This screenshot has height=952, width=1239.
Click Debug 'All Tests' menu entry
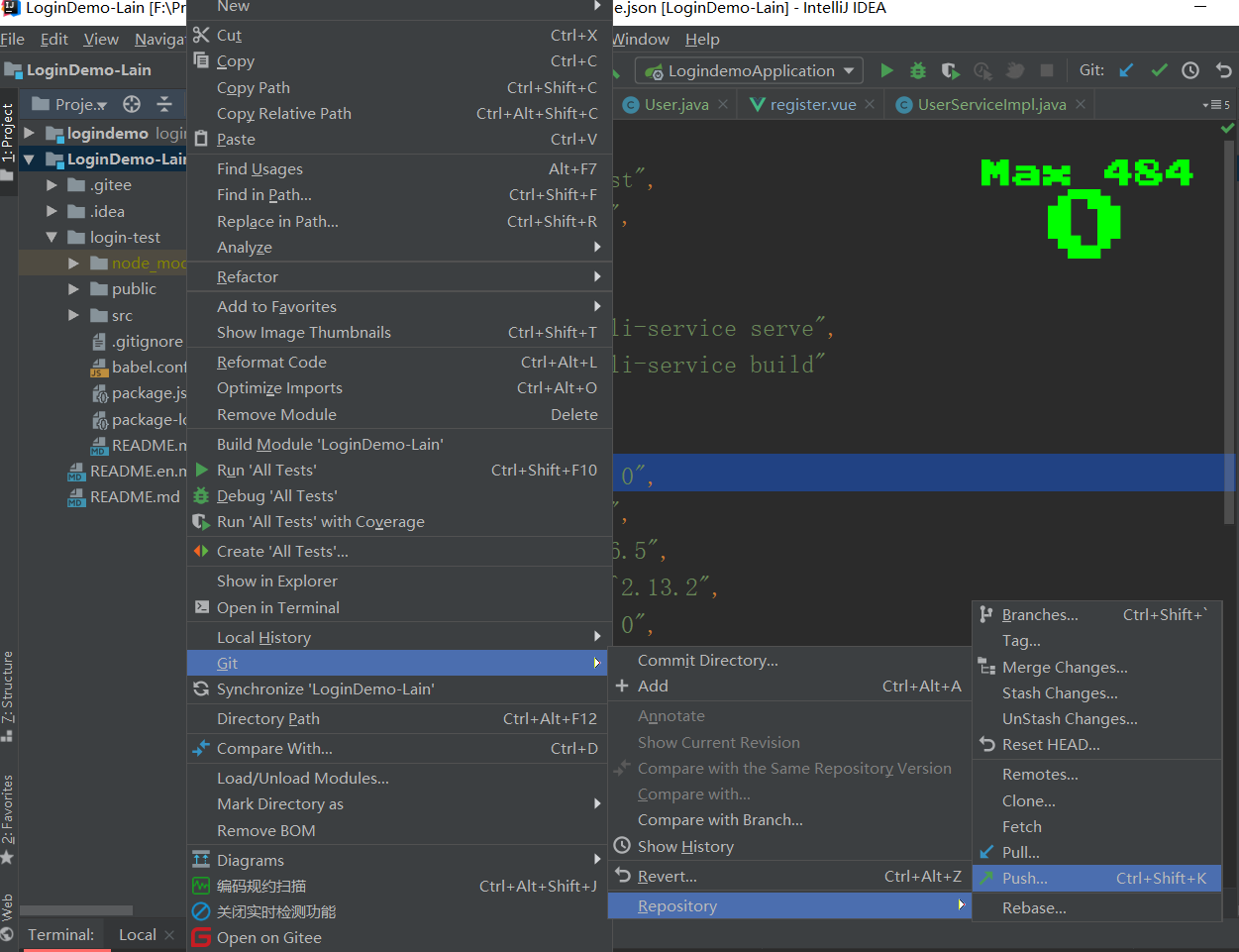(x=399, y=495)
